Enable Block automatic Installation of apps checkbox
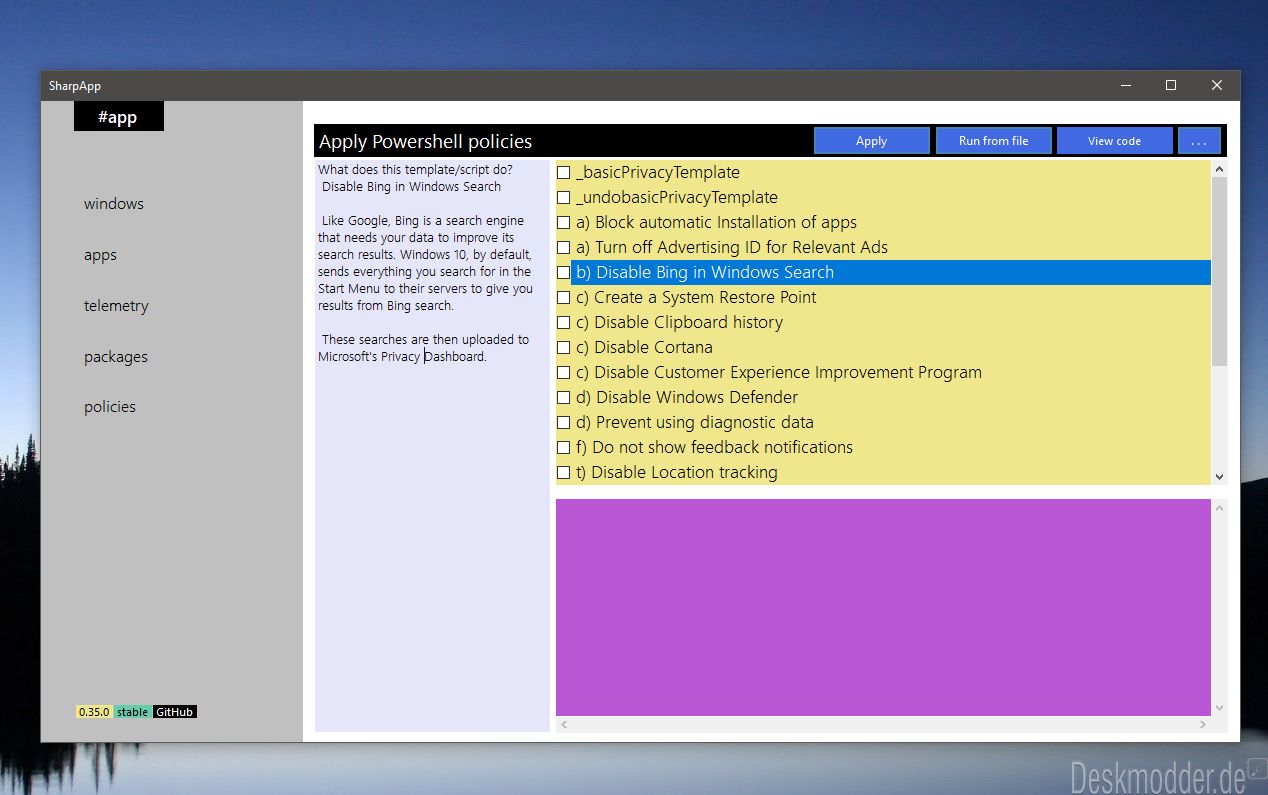Viewport: 1268px width, 795px height. tap(563, 222)
